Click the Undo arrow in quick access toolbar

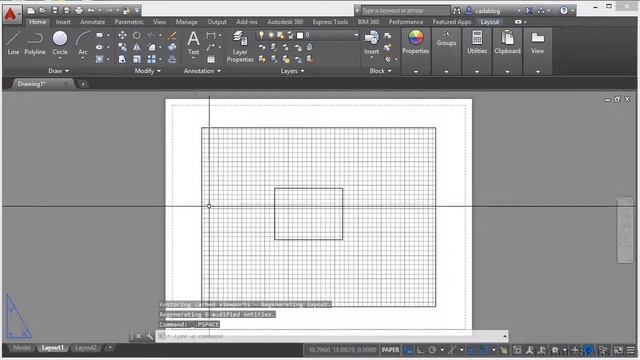pos(91,11)
